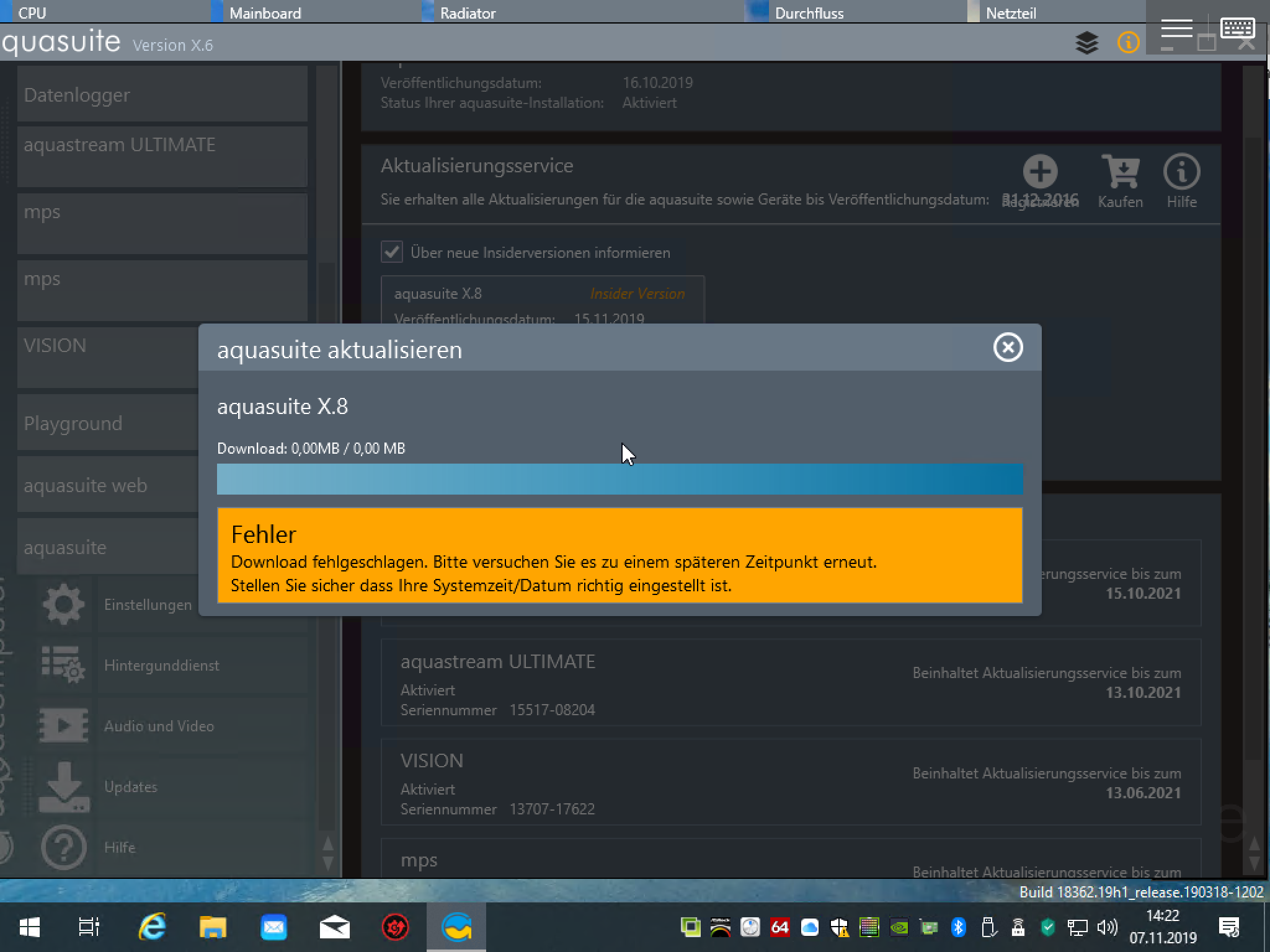Switch to the Durchfluss tab
The height and width of the screenshot is (952, 1270).
pos(809,13)
